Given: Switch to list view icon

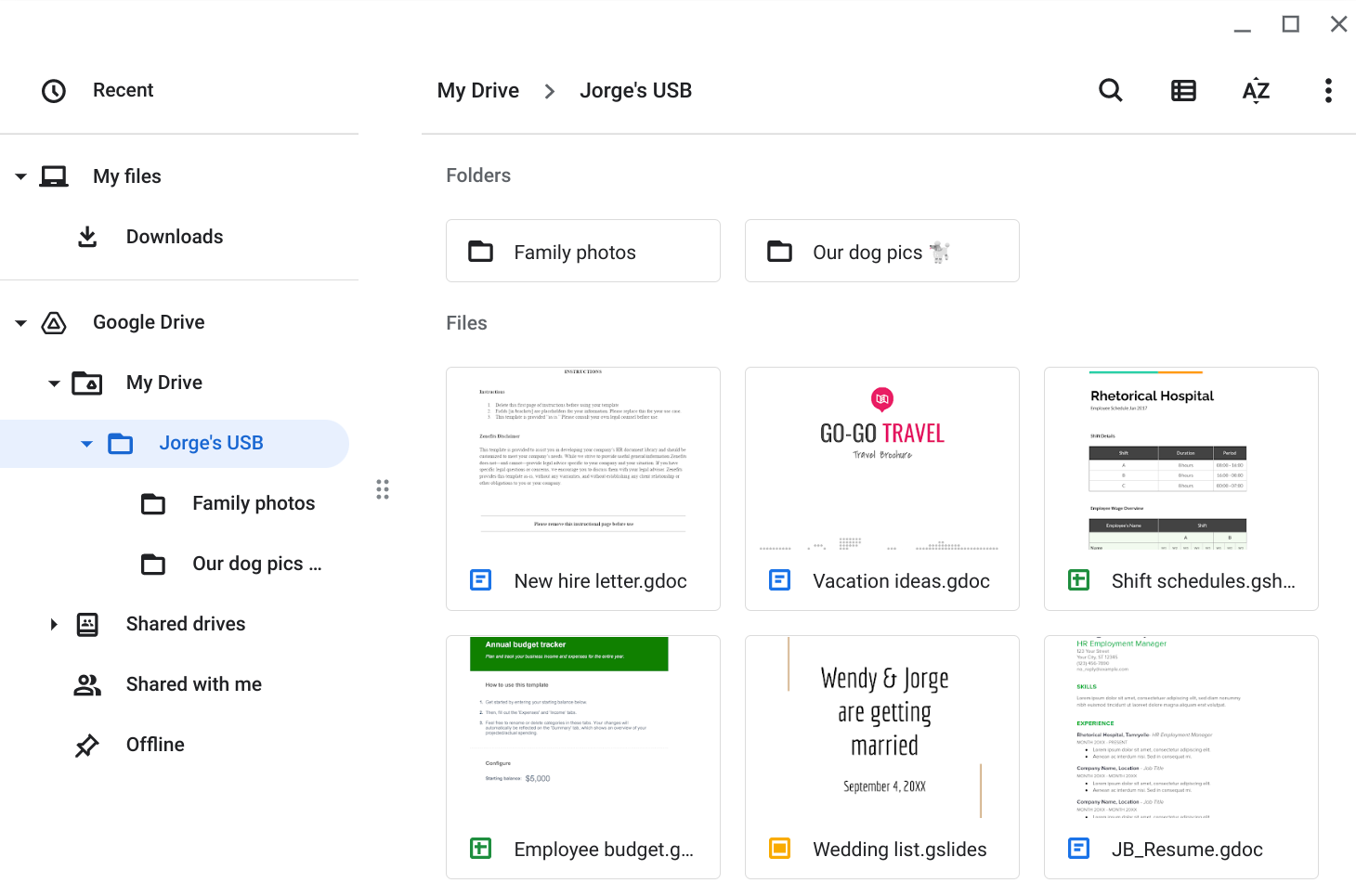Looking at the screenshot, I should [1183, 90].
